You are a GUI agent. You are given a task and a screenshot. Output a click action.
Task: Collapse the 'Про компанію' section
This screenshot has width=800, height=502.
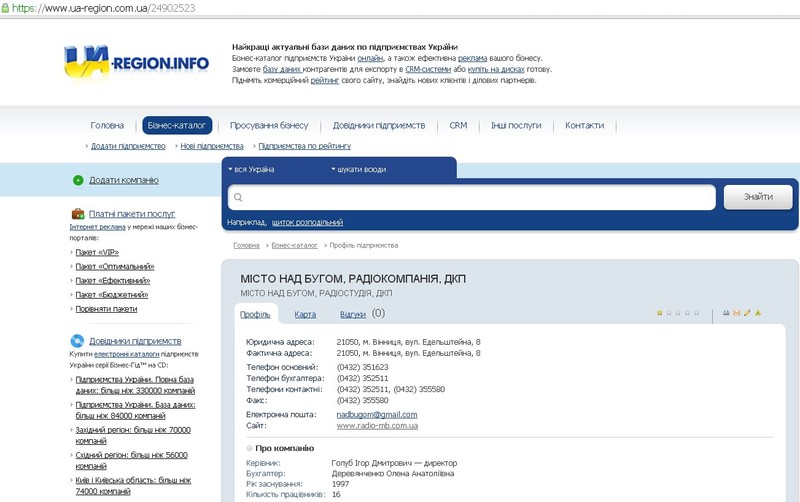pos(250,448)
